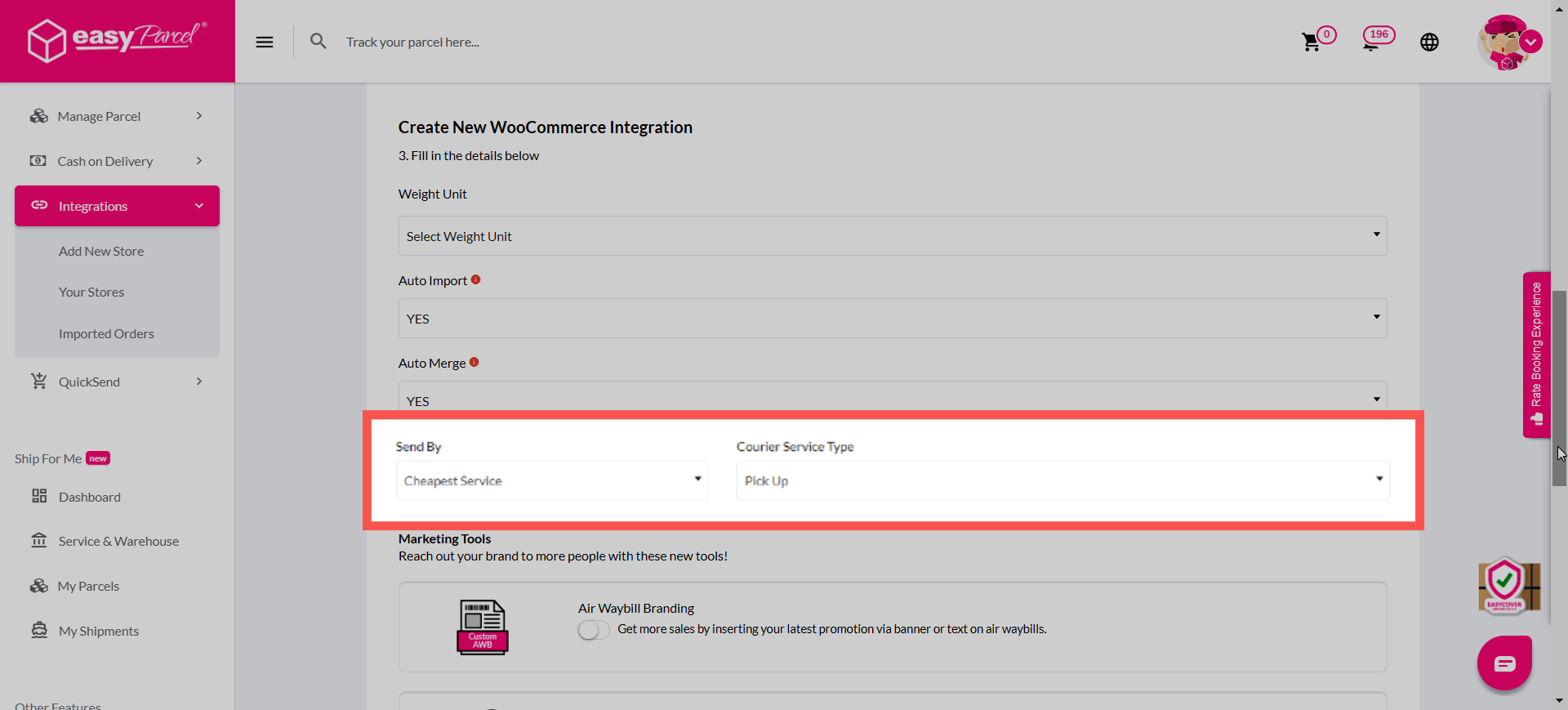Click the Integrations link icon
This screenshot has width=1568, height=710.
click(x=39, y=205)
